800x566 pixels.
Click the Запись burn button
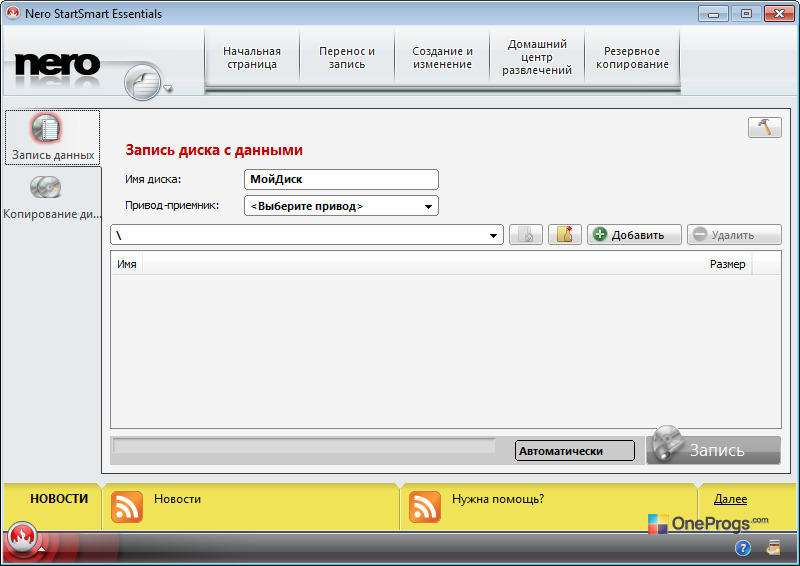(x=714, y=450)
